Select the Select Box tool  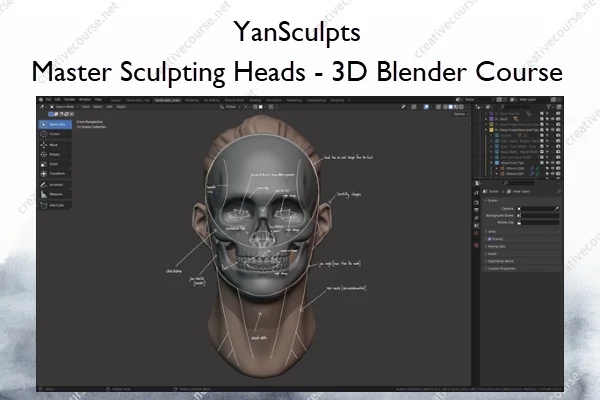(x=55, y=124)
